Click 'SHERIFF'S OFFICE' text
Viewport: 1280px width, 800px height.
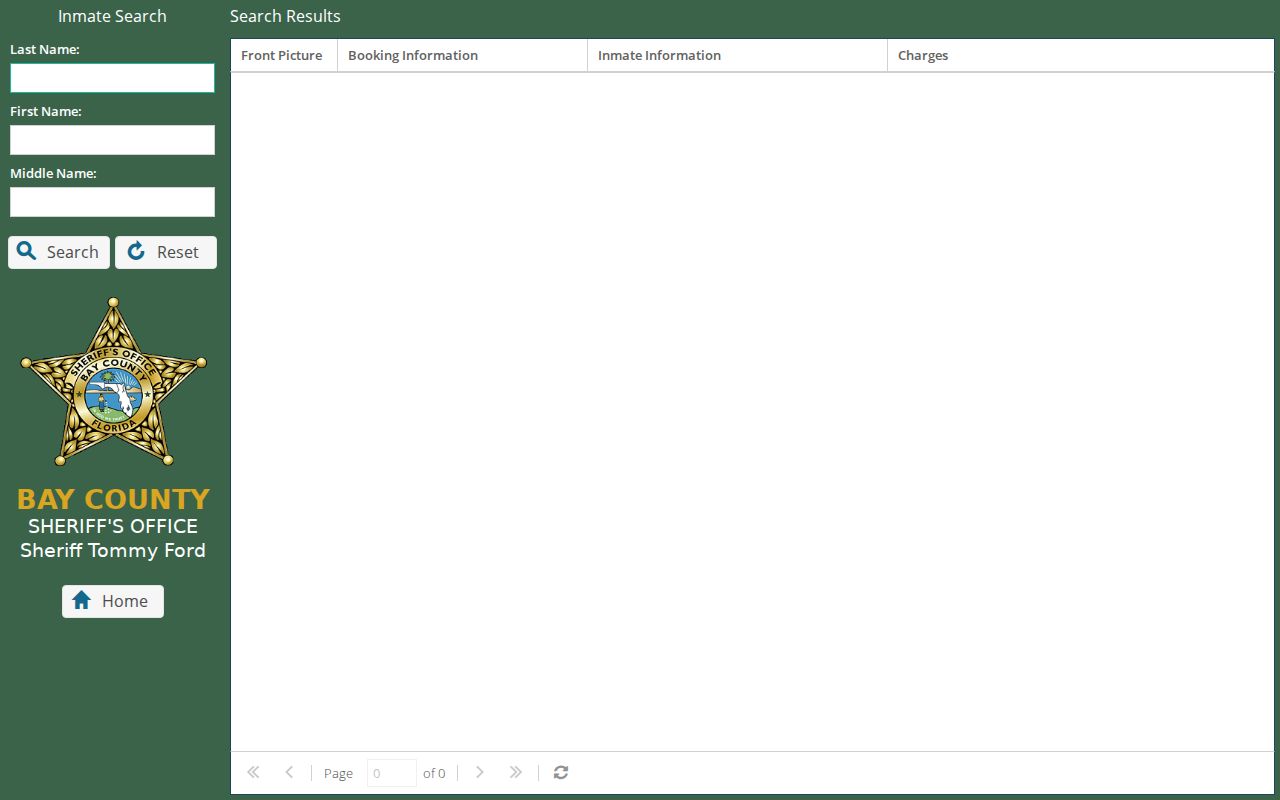(x=113, y=526)
